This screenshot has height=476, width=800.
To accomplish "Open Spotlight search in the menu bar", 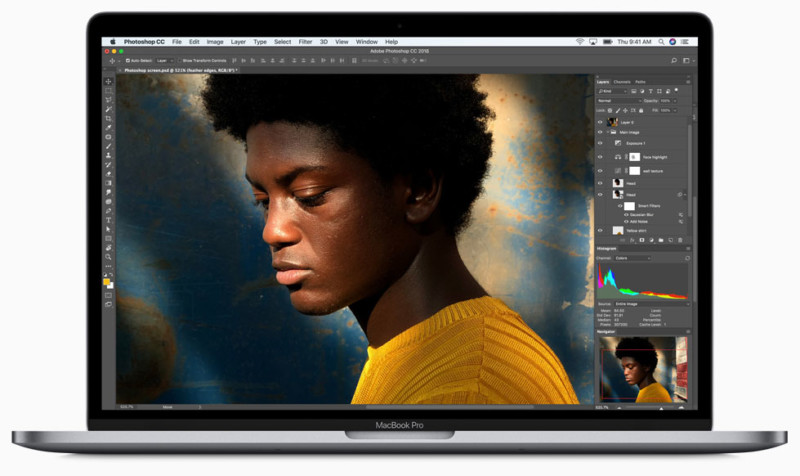I will tap(661, 42).
